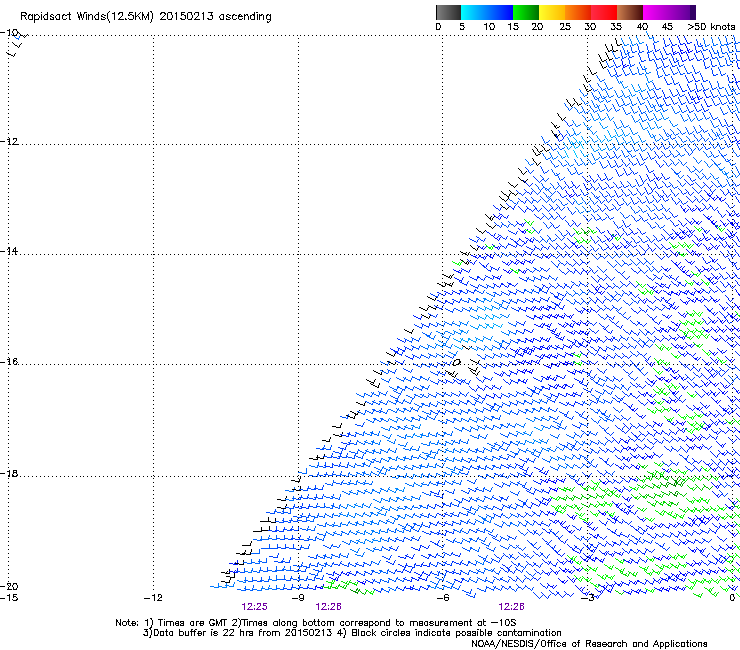Click the 'Times are GMT' note line
Image resolution: width=740 pixels, height=650 pixels.
click(x=316, y=623)
